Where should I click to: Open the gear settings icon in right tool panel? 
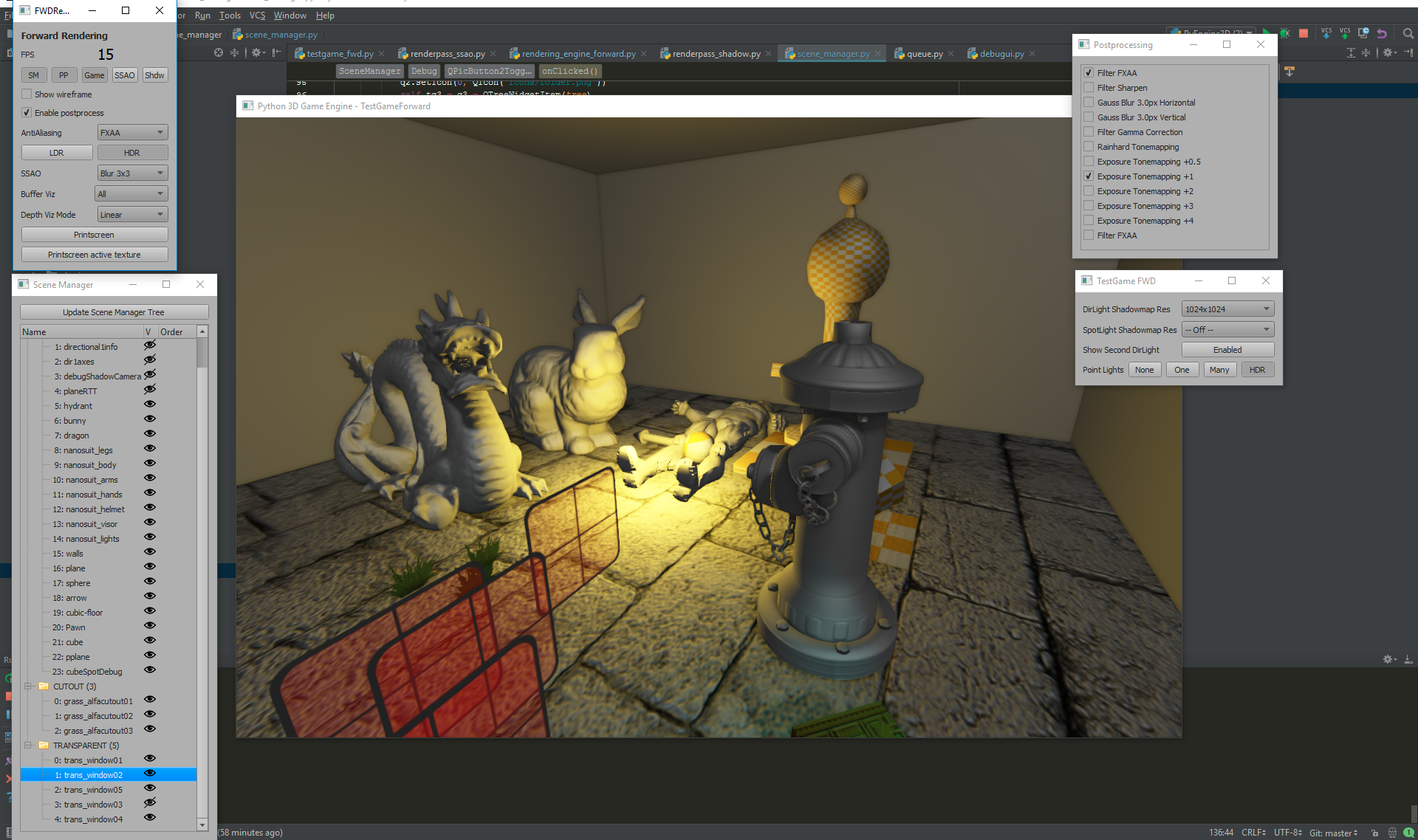1388,52
